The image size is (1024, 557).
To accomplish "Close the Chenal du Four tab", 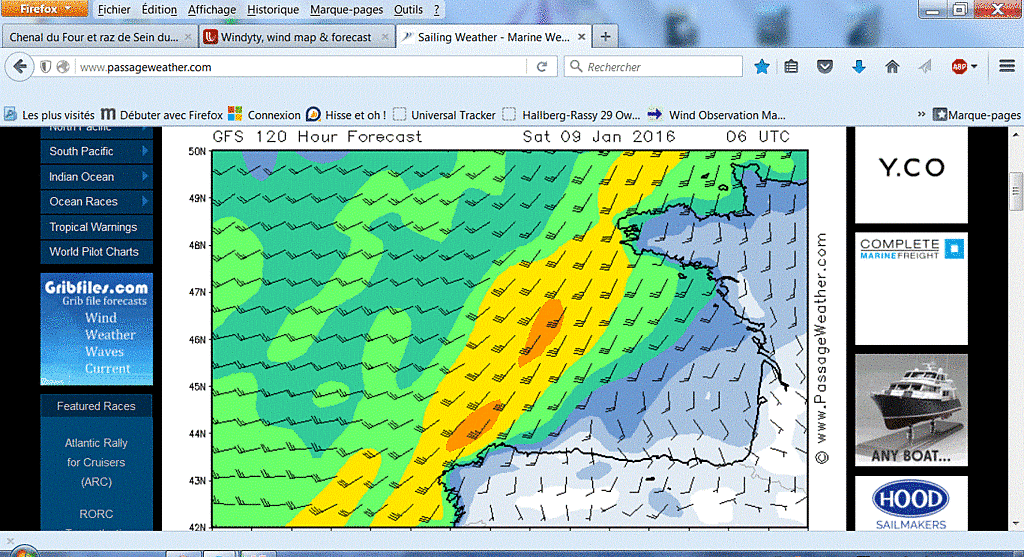I will click(x=188, y=37).
